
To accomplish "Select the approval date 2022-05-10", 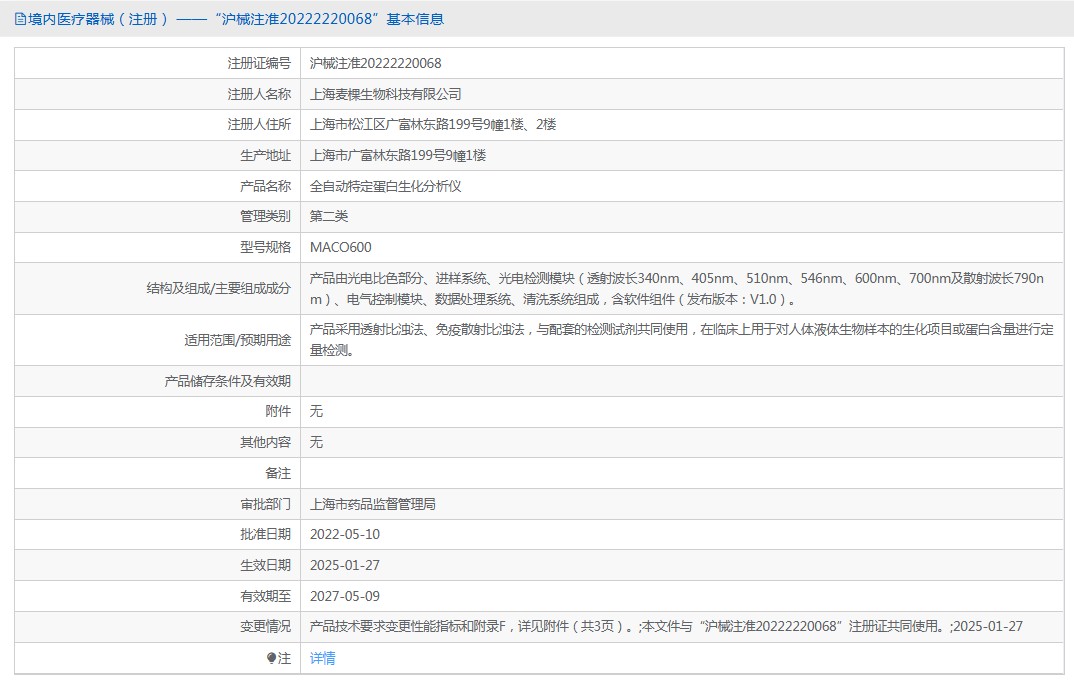I will tap(345, 534).
